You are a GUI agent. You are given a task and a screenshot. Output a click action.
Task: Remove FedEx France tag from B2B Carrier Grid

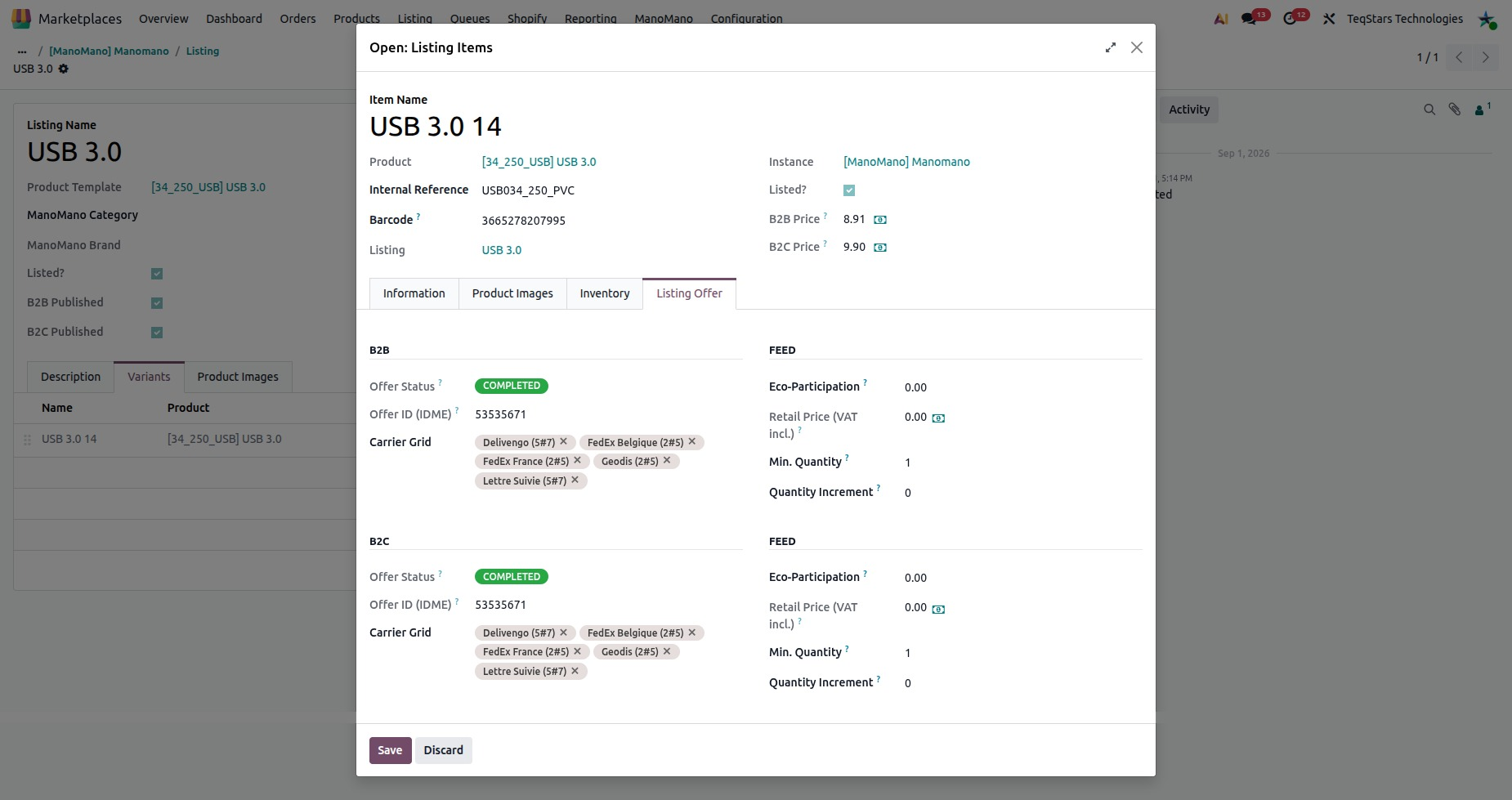(x=577, y=460)
